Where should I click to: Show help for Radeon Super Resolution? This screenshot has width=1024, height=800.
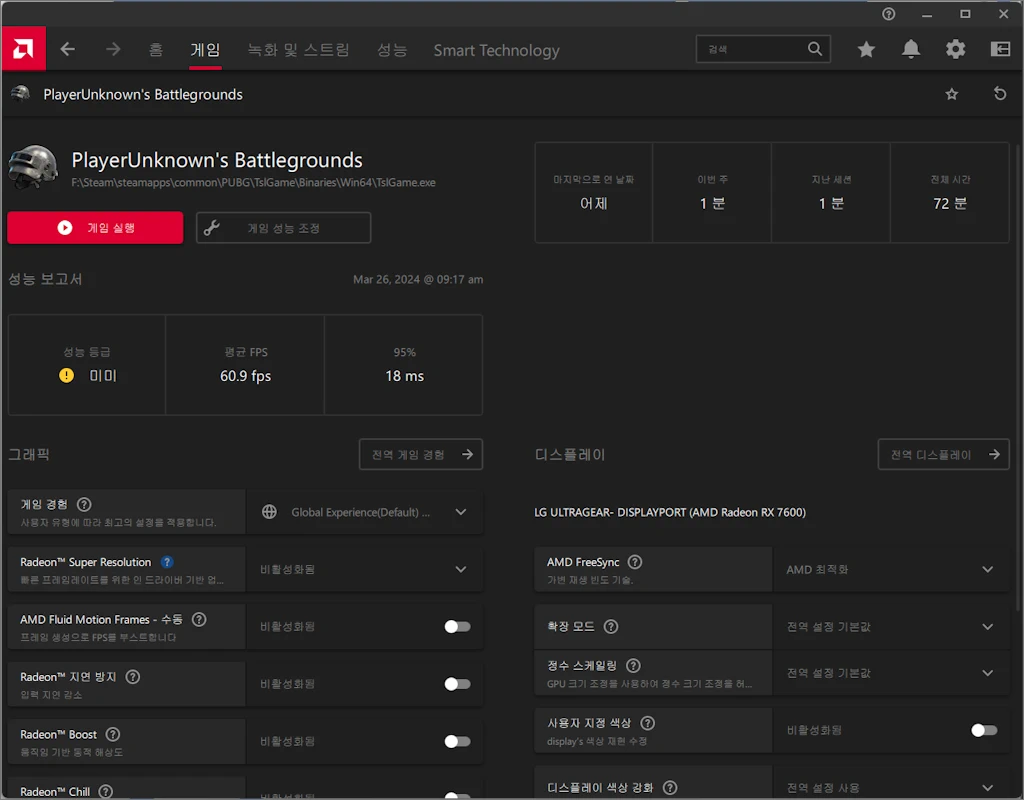(167, 562)
